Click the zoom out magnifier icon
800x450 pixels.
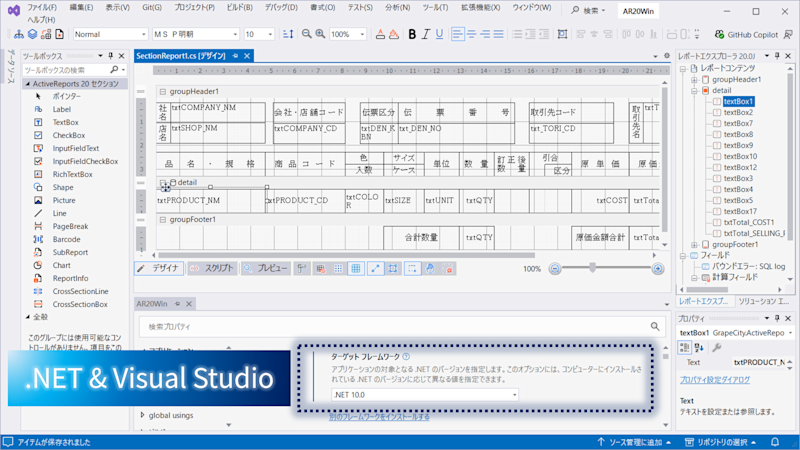306,34
